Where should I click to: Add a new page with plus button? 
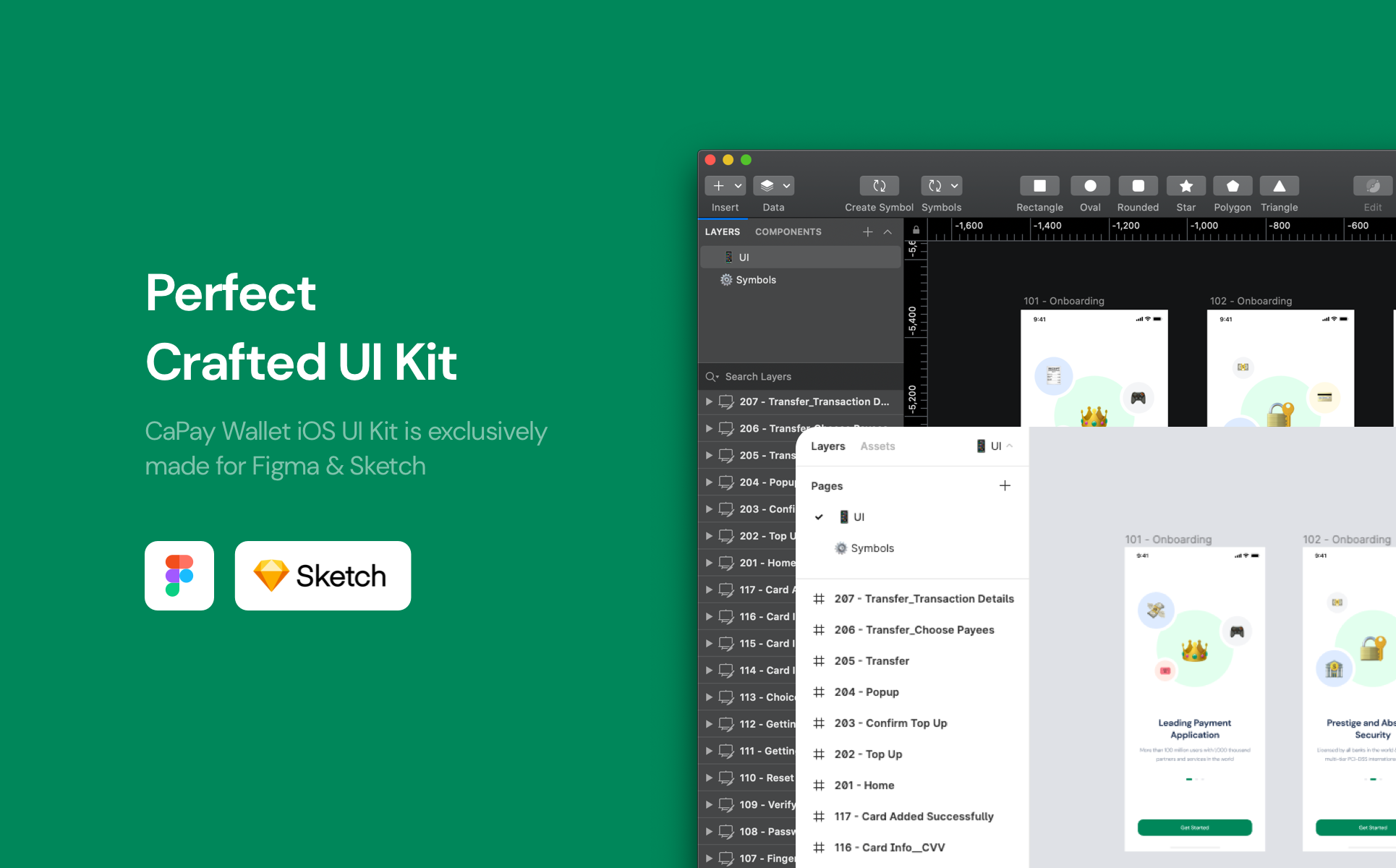(x=1005, y=485)
